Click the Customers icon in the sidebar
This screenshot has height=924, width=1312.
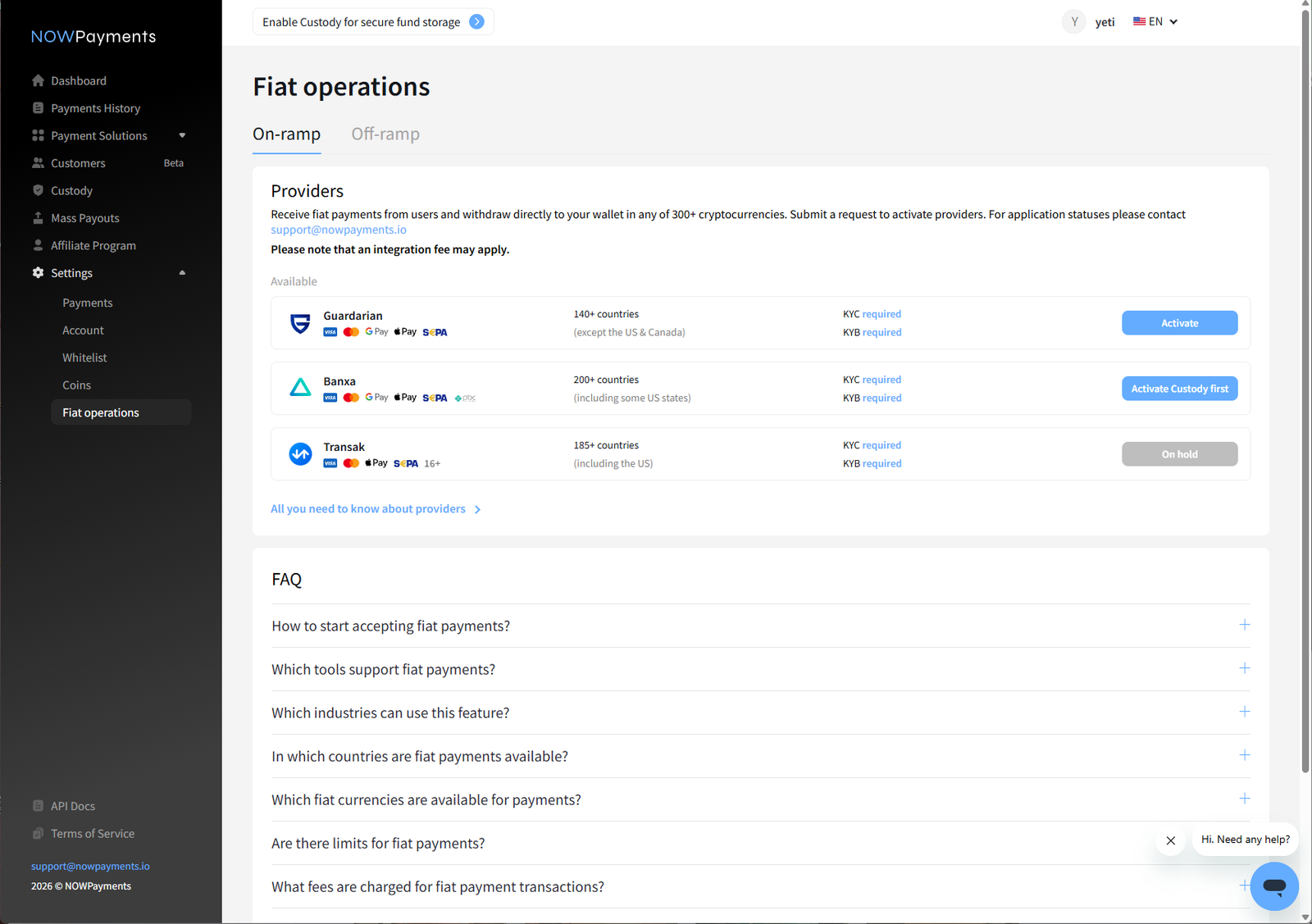point(39,162)
